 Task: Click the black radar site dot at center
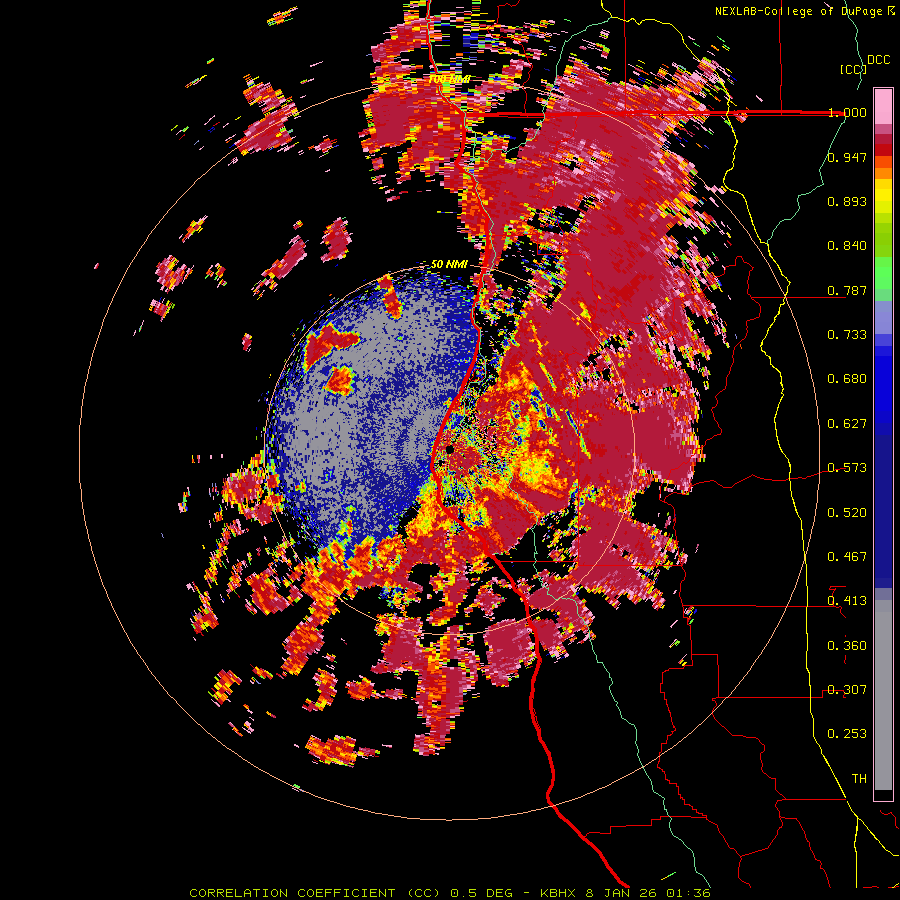(449, 449)
